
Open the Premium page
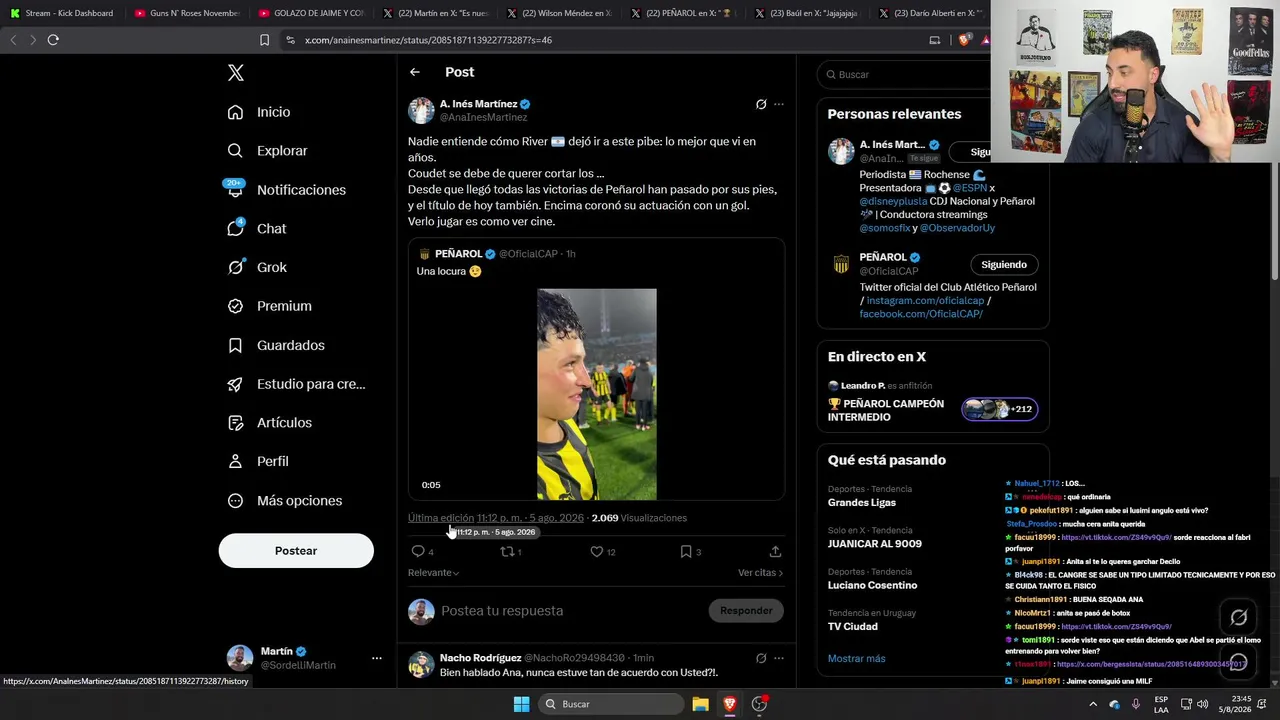[269, 306]
